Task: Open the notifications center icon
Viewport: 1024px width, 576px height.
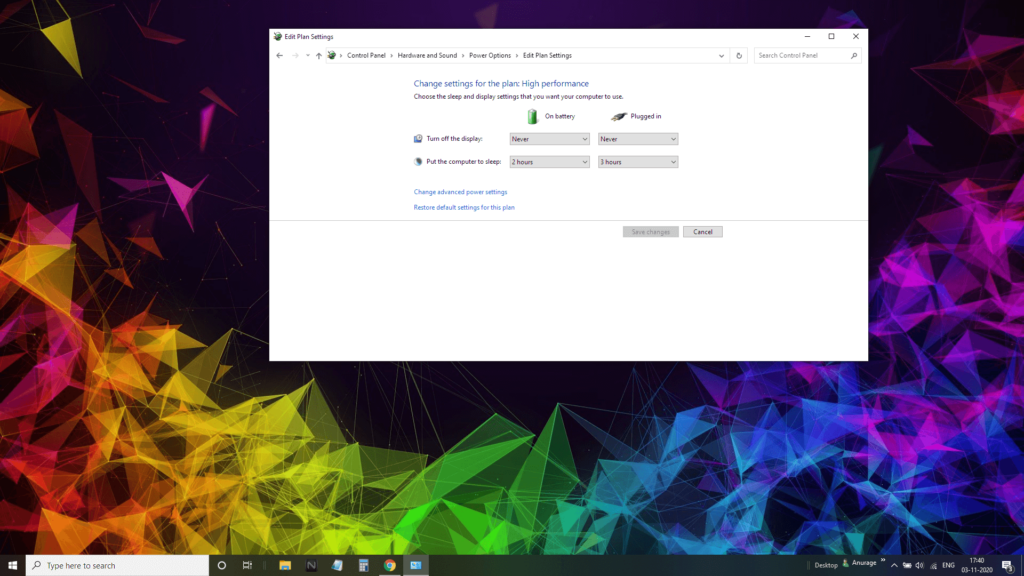Action: pyautogui.click(x=1006, y=565)
